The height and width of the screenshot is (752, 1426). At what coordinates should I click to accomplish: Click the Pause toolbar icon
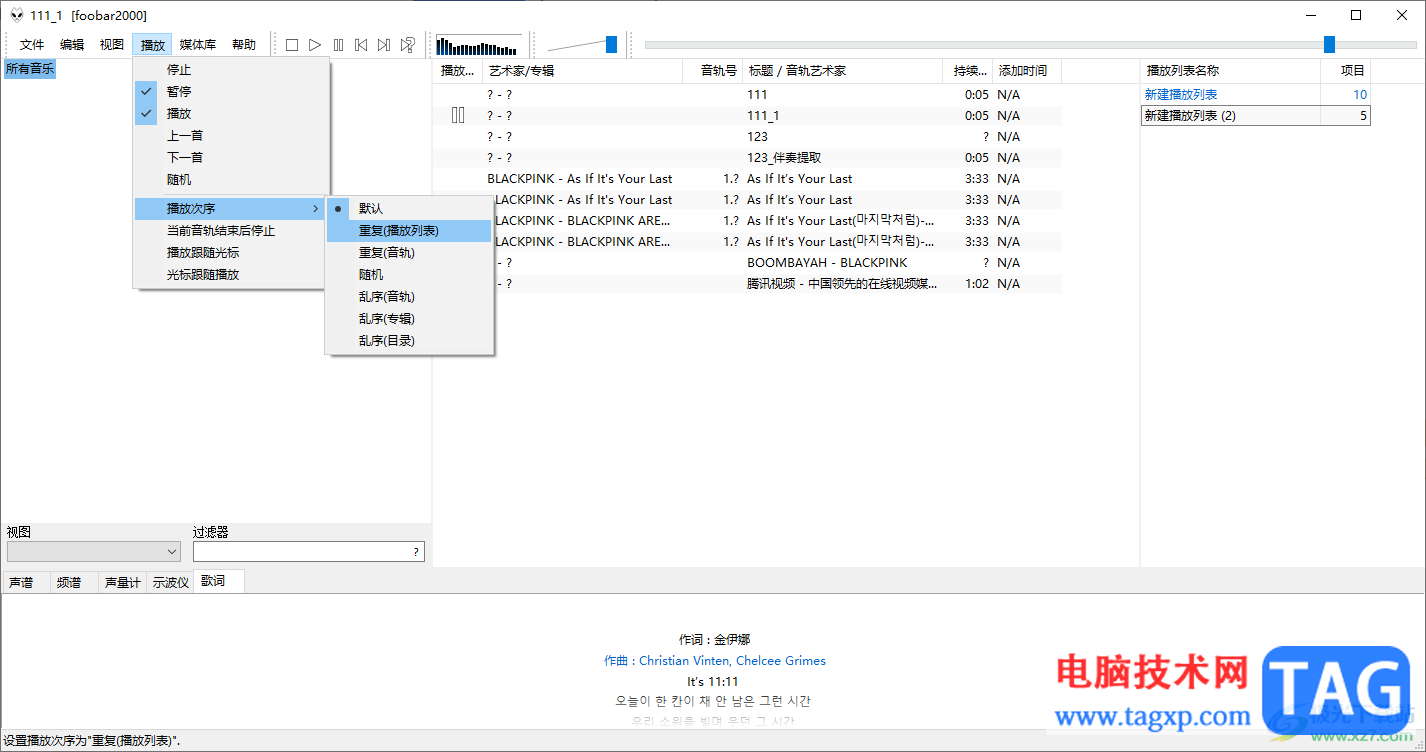pos(338,45)
